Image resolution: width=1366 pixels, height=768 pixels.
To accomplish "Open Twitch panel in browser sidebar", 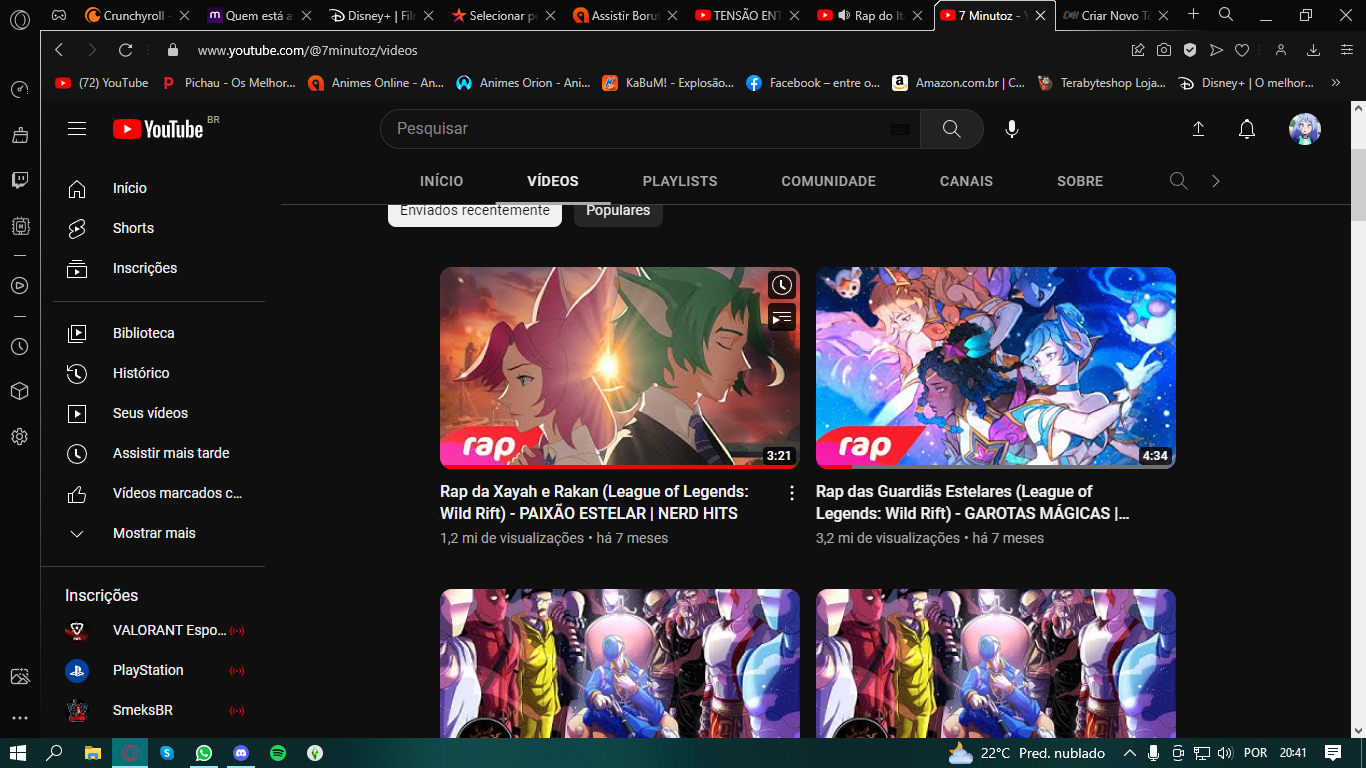I will [19, 181].
